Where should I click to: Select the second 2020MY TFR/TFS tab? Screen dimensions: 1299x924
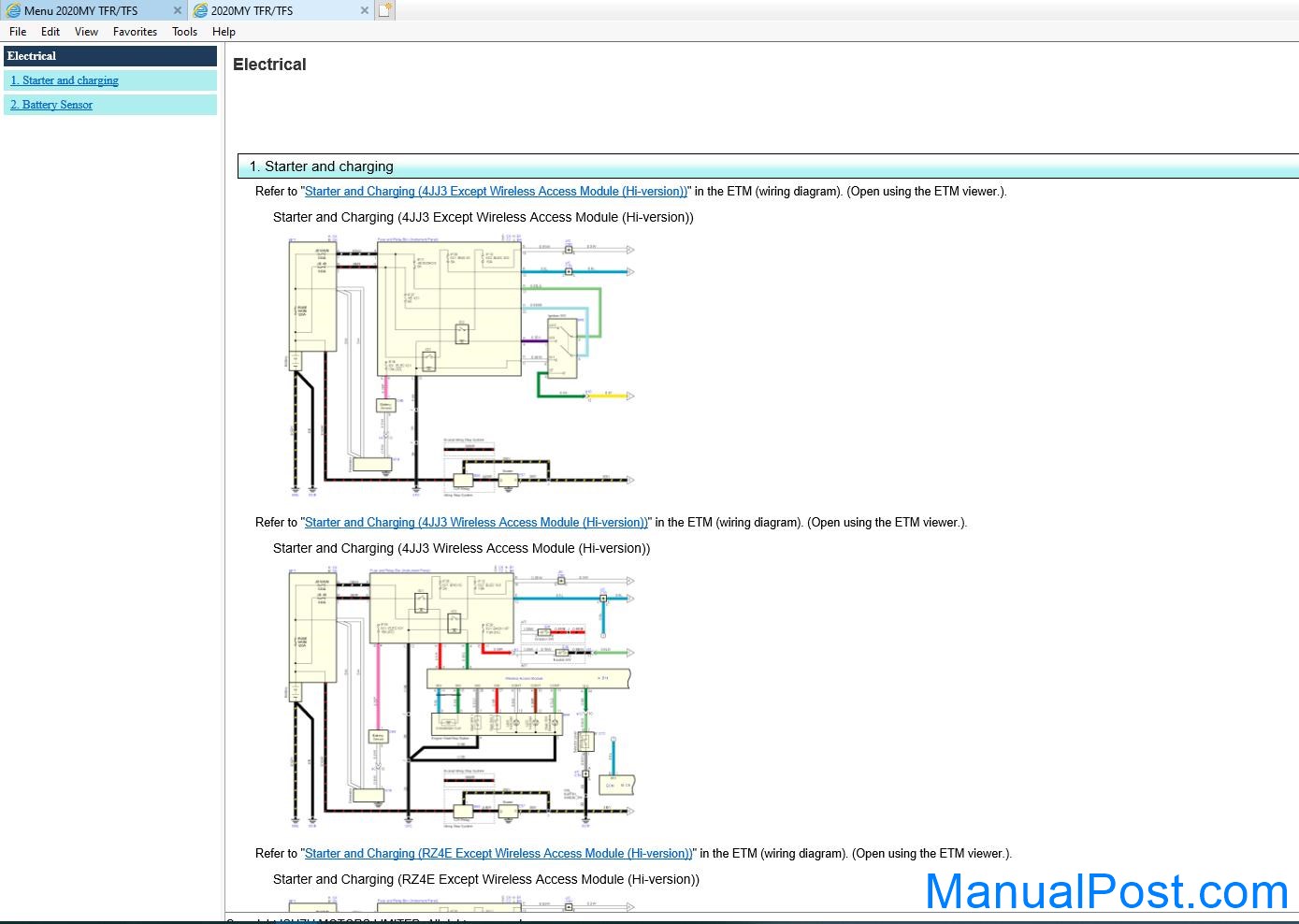pos(281,10)
